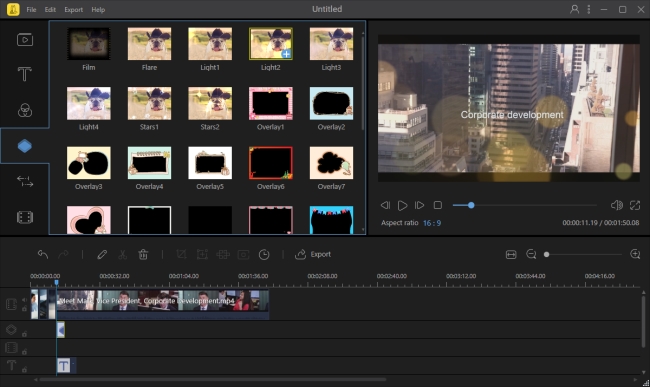Step to the next frame

[x=419, y=205]
